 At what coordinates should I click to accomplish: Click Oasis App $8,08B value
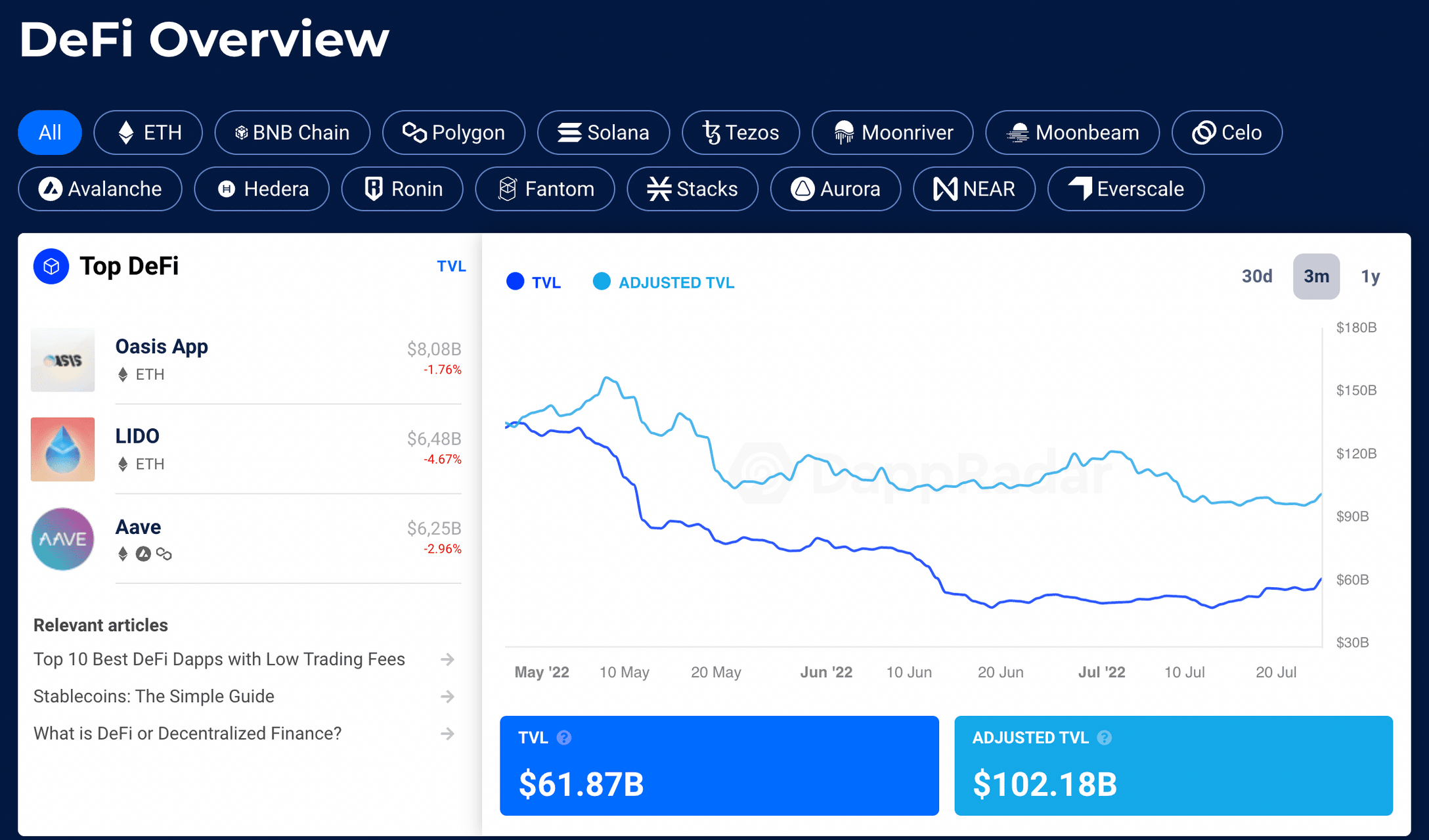coord(434,349)
